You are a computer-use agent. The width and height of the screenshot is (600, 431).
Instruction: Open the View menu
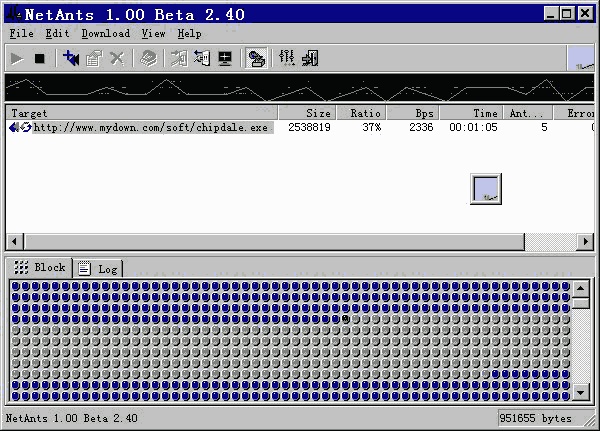point(153,33)
